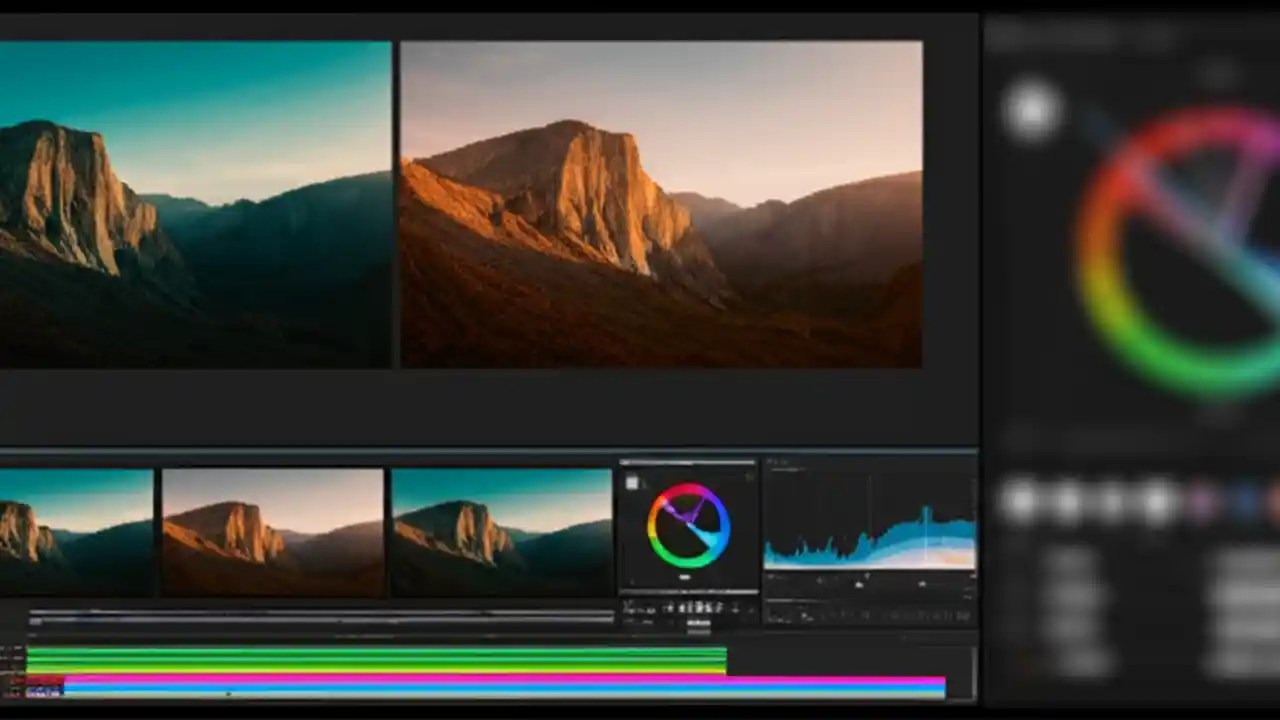Click the reset icon in the color wheel panel header
The width and height of the screenshot is (1280, 720).
point(750,477)
